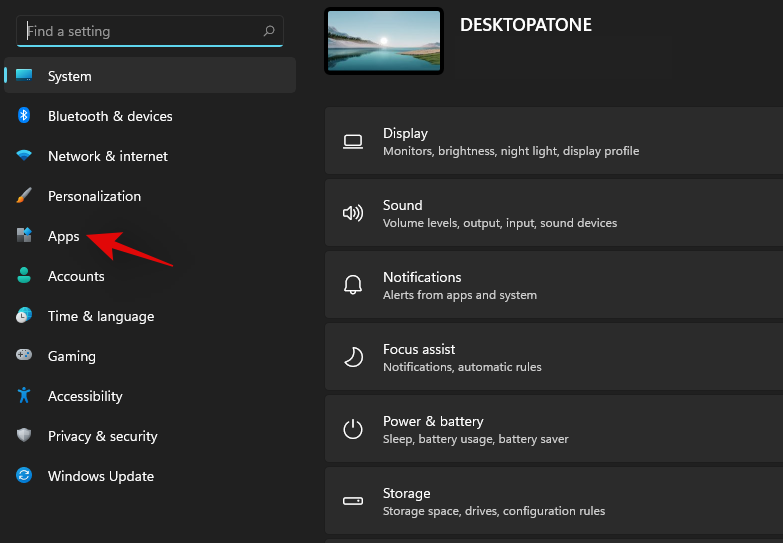783x543 pixels.
Task: Click the Gaming controller icon
Action: click(24, 356)
